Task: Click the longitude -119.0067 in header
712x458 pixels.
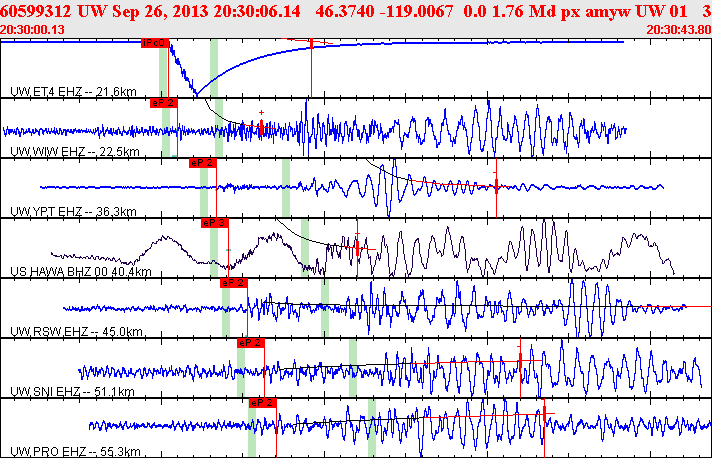Action: click(416, 11)
